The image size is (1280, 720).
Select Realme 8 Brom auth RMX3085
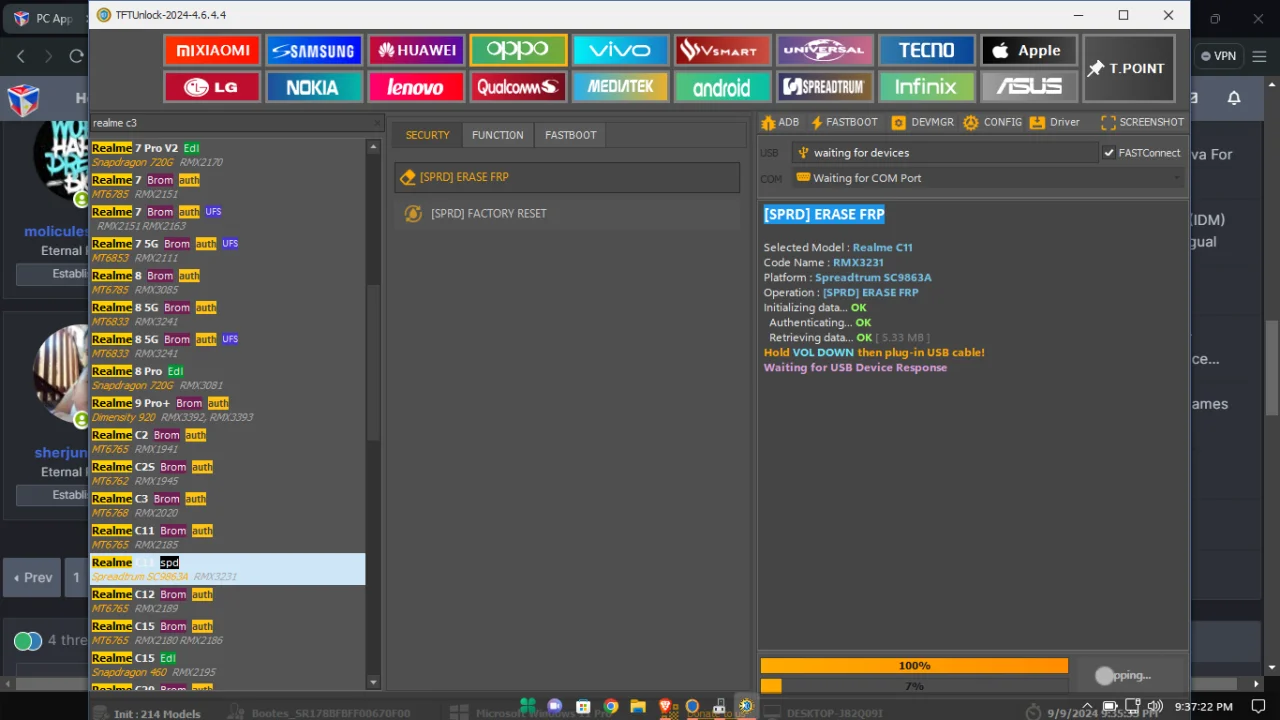coord(228,283)
